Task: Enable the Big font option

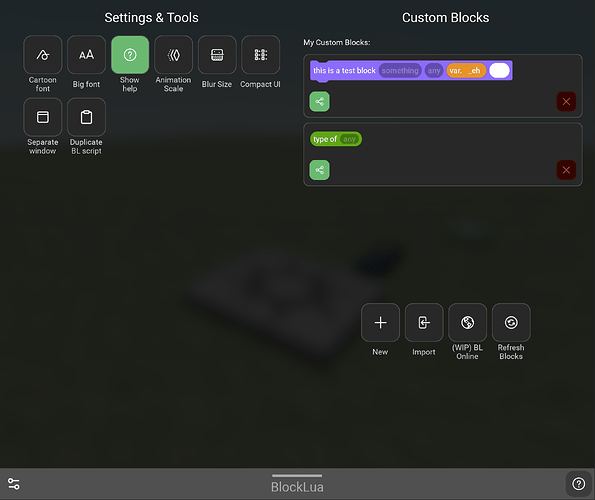Action: tap(86, 55)
